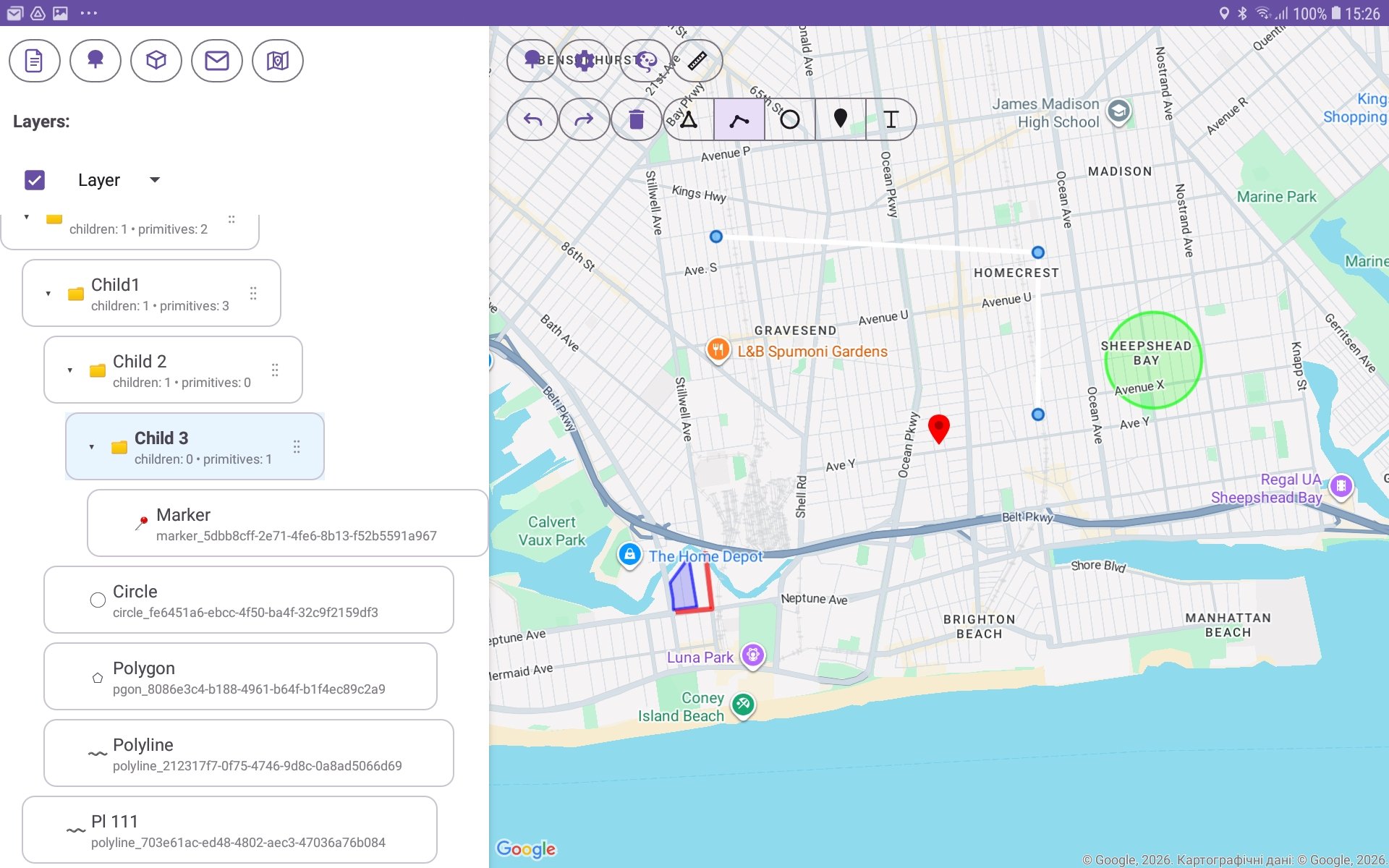Viewport: 1389px width, 868px height.
Task: Select the text label tool
Action: tap(891, 119)
